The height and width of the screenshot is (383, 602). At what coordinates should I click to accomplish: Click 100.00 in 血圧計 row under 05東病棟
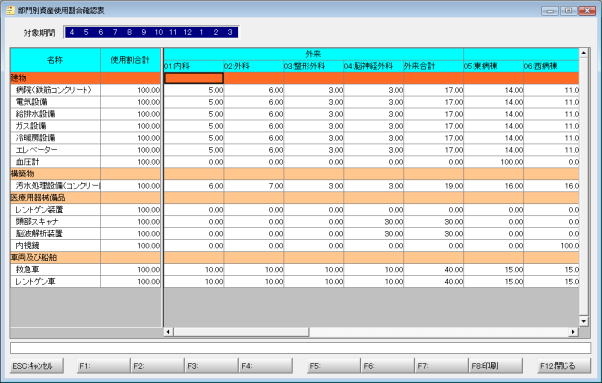click(493, 162)
